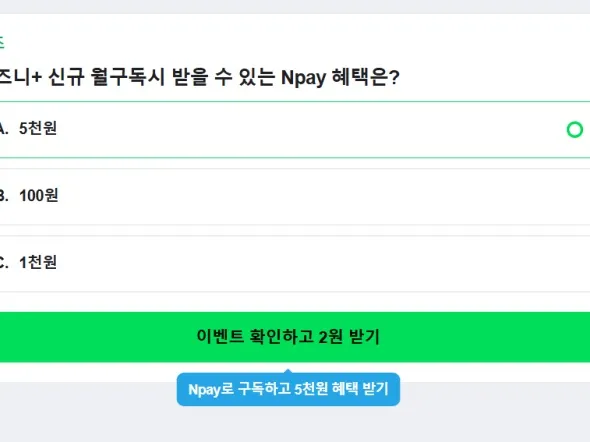Viewport: 590px width, 442px height.
Task: Click the 5천원 answer text
Action: click(x=38, y=128)
